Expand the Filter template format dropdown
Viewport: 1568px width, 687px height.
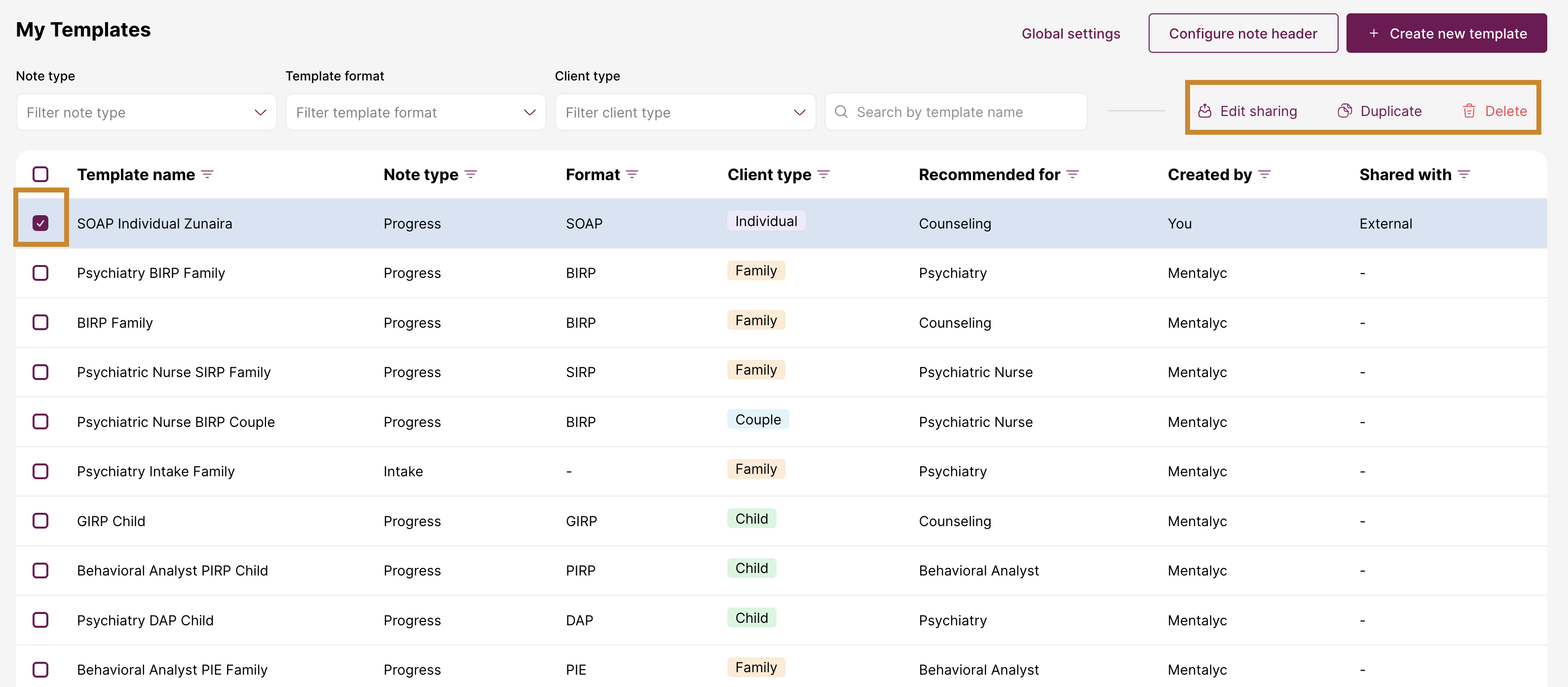(415, 112)
